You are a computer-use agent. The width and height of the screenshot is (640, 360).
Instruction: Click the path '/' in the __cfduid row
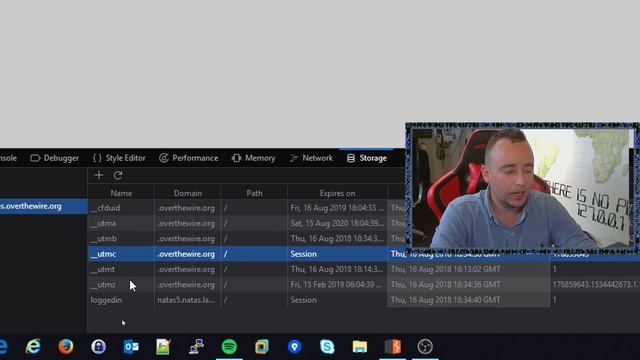[x=225, y=208]
